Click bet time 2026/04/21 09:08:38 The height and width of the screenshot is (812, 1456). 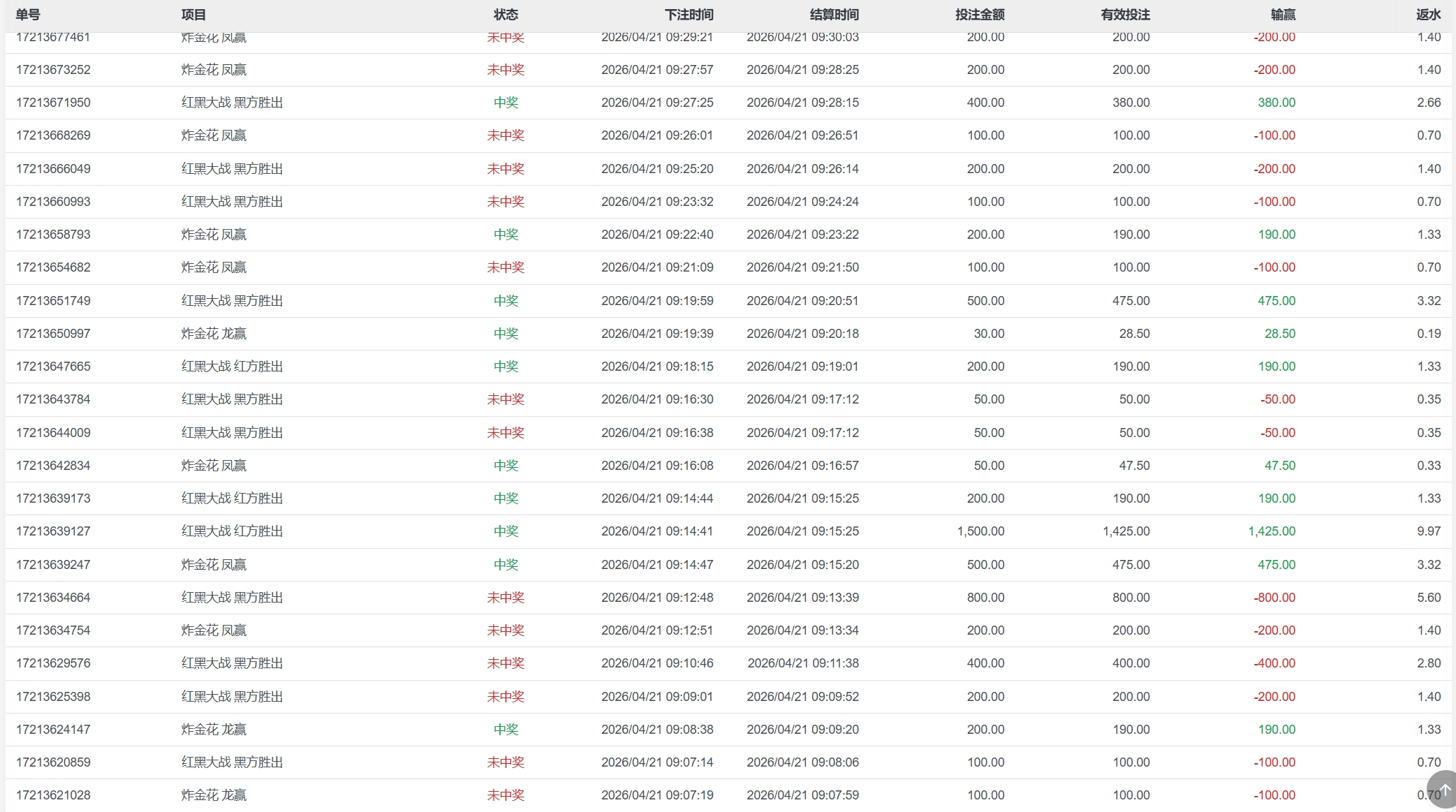pos(657,730)
